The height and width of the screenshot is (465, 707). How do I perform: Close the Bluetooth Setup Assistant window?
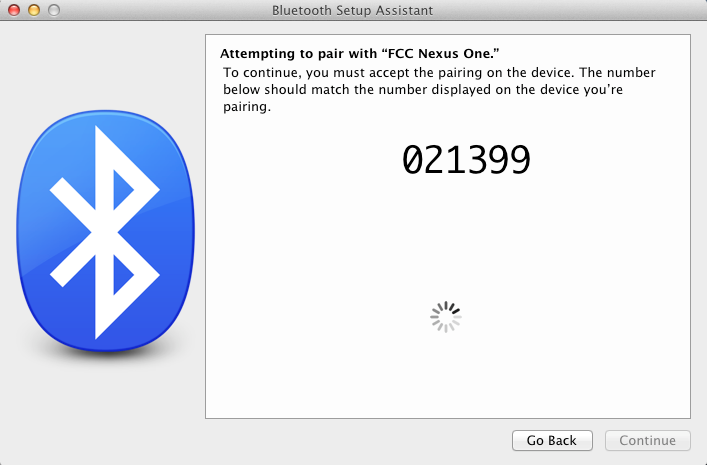click(14, 10)
